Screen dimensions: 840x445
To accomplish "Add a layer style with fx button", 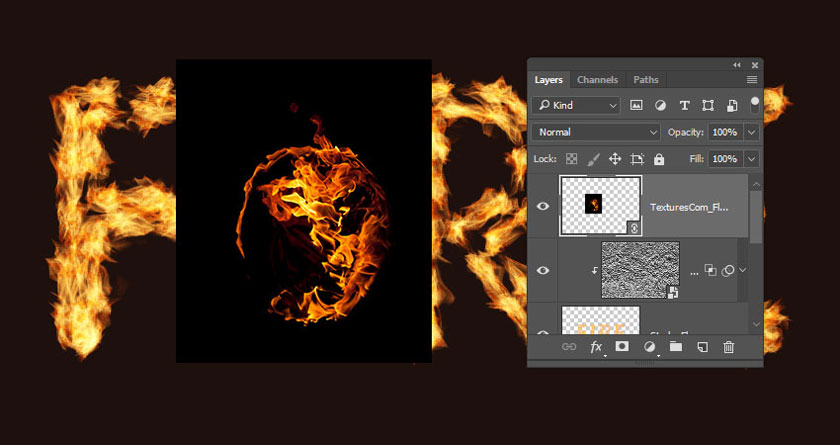I will tap(596, 347).
